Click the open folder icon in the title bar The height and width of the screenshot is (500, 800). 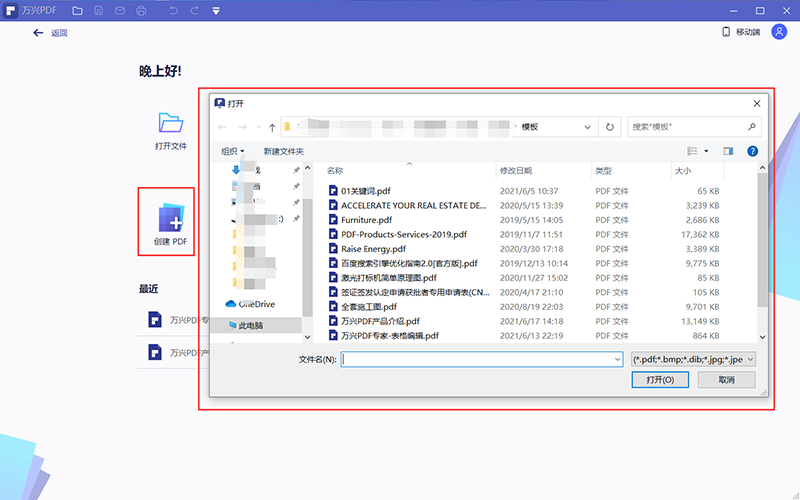pyautogui.click(x=77, y=11)
